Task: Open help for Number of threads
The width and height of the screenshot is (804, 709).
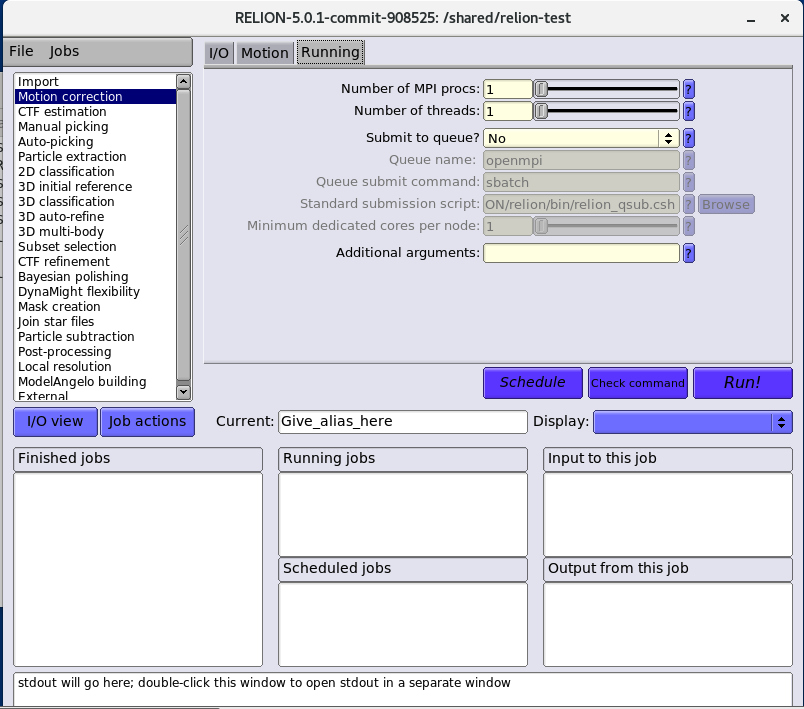Action: coord(688,111)
